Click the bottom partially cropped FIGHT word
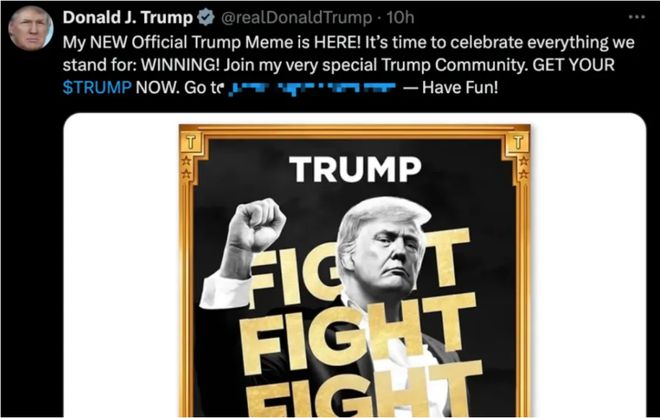660x418 pixels. click(x=364, y=389)
